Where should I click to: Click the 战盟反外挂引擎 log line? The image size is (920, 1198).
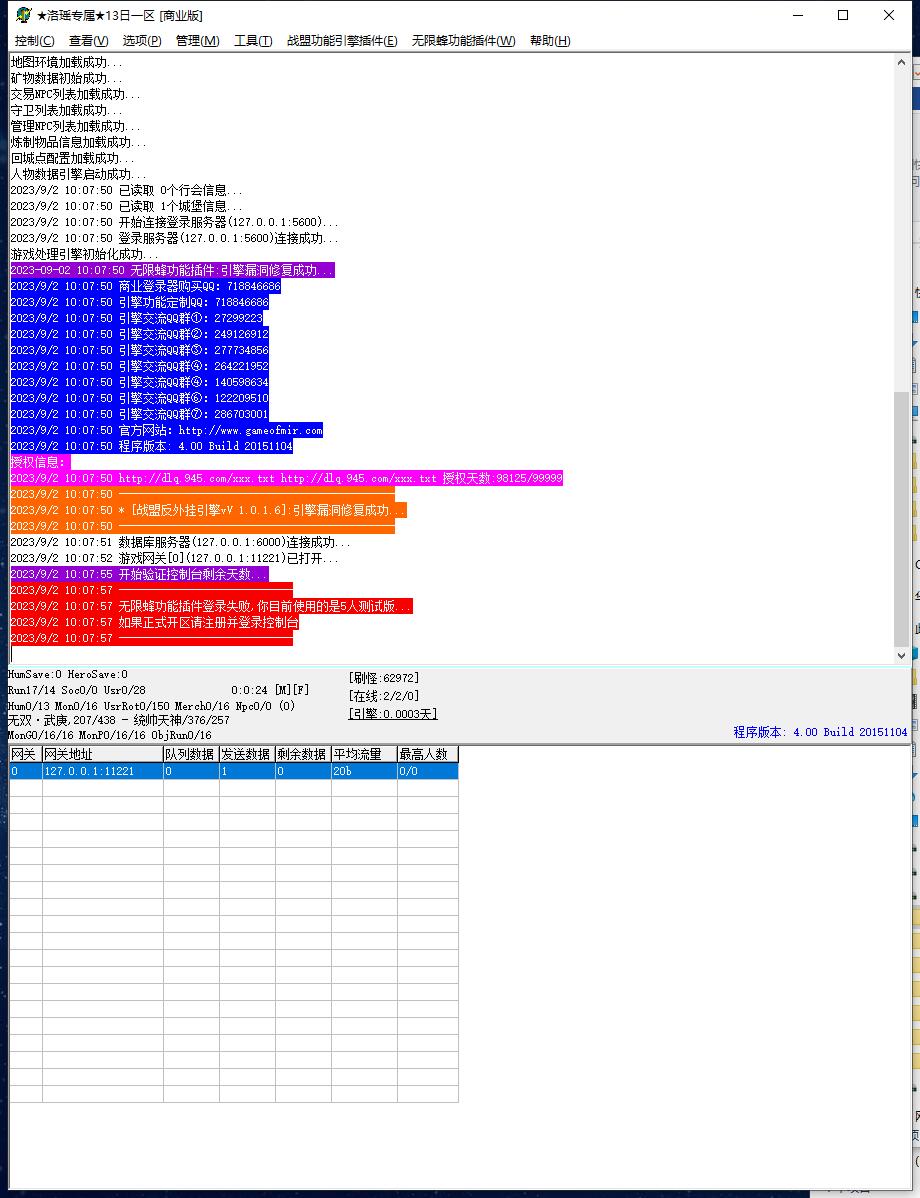click(209, 510)
